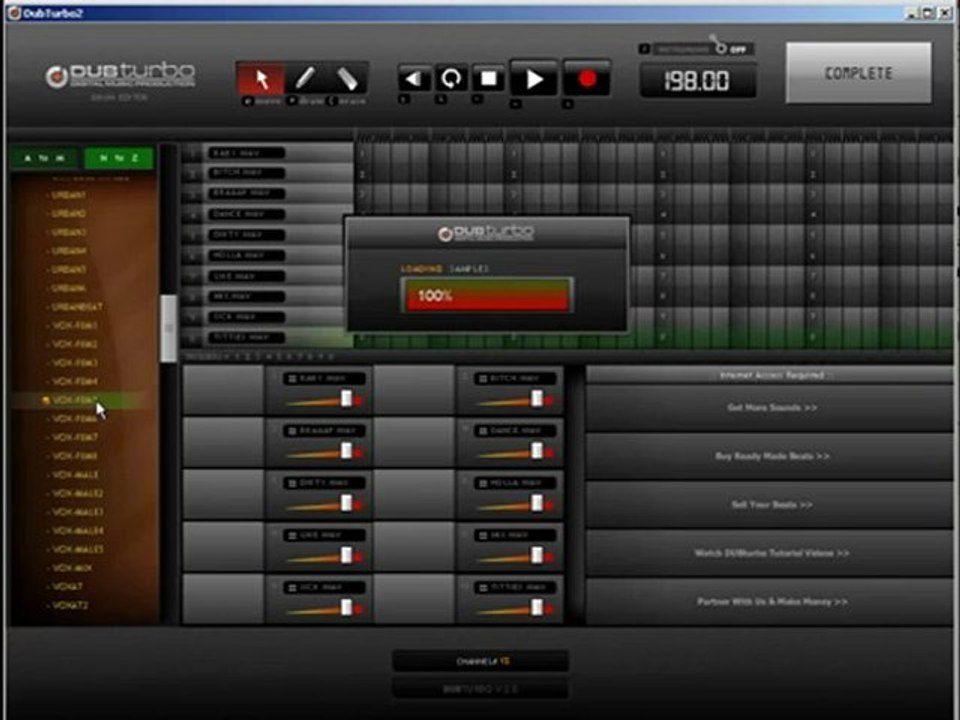Select the arrow pointer tool
This screenshot has height=720, width=960.
(x=261, y=79)
